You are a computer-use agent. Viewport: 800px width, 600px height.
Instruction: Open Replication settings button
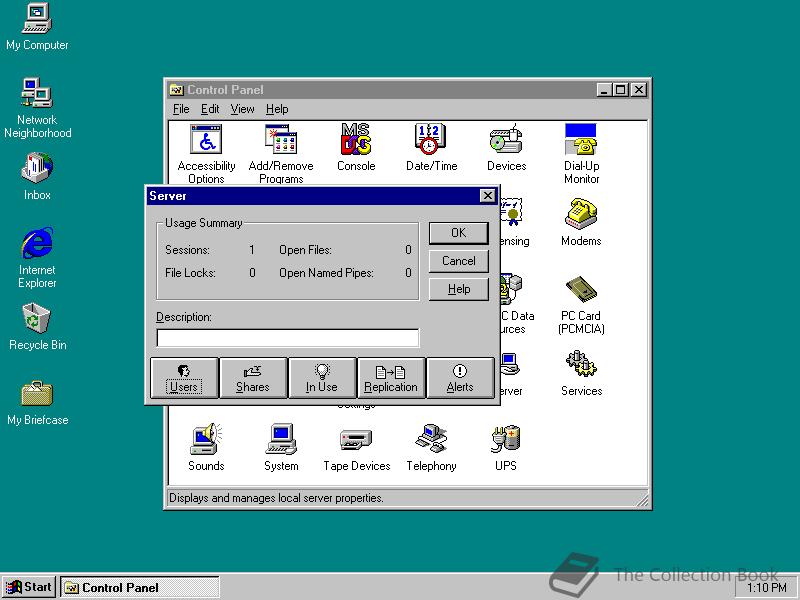(391, 378)
